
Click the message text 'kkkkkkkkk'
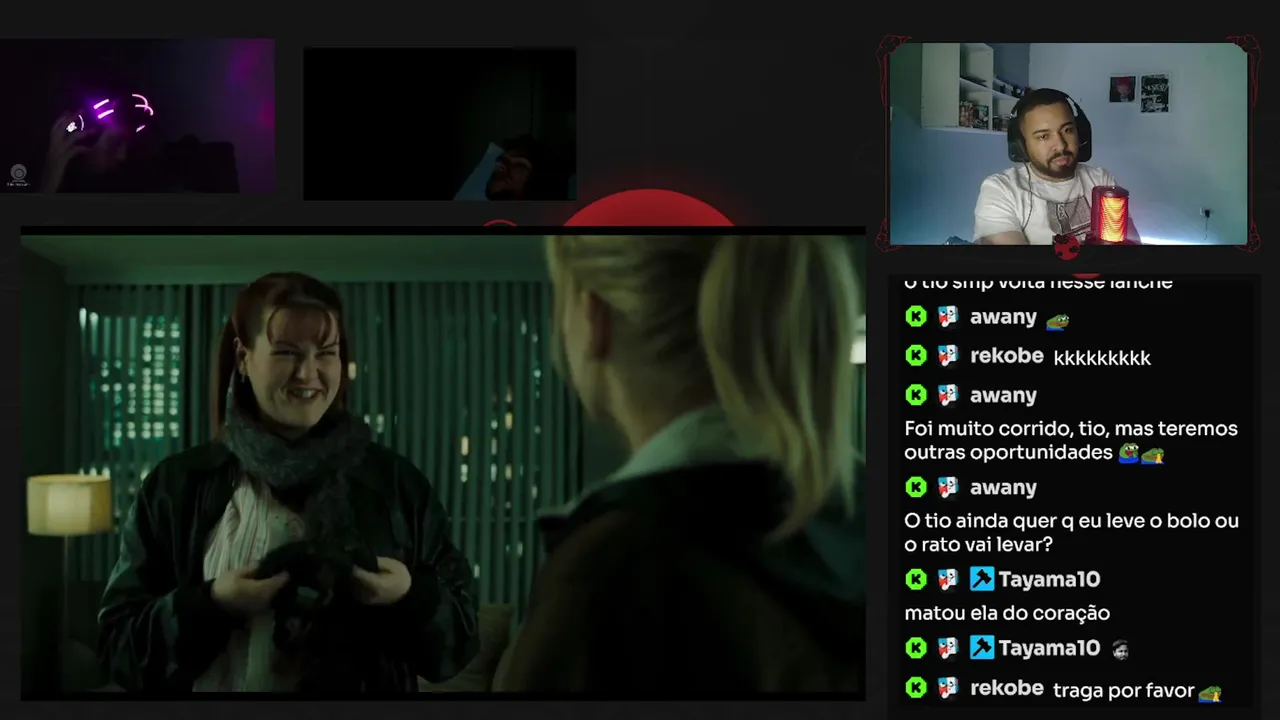click(x=1102, y=357)
